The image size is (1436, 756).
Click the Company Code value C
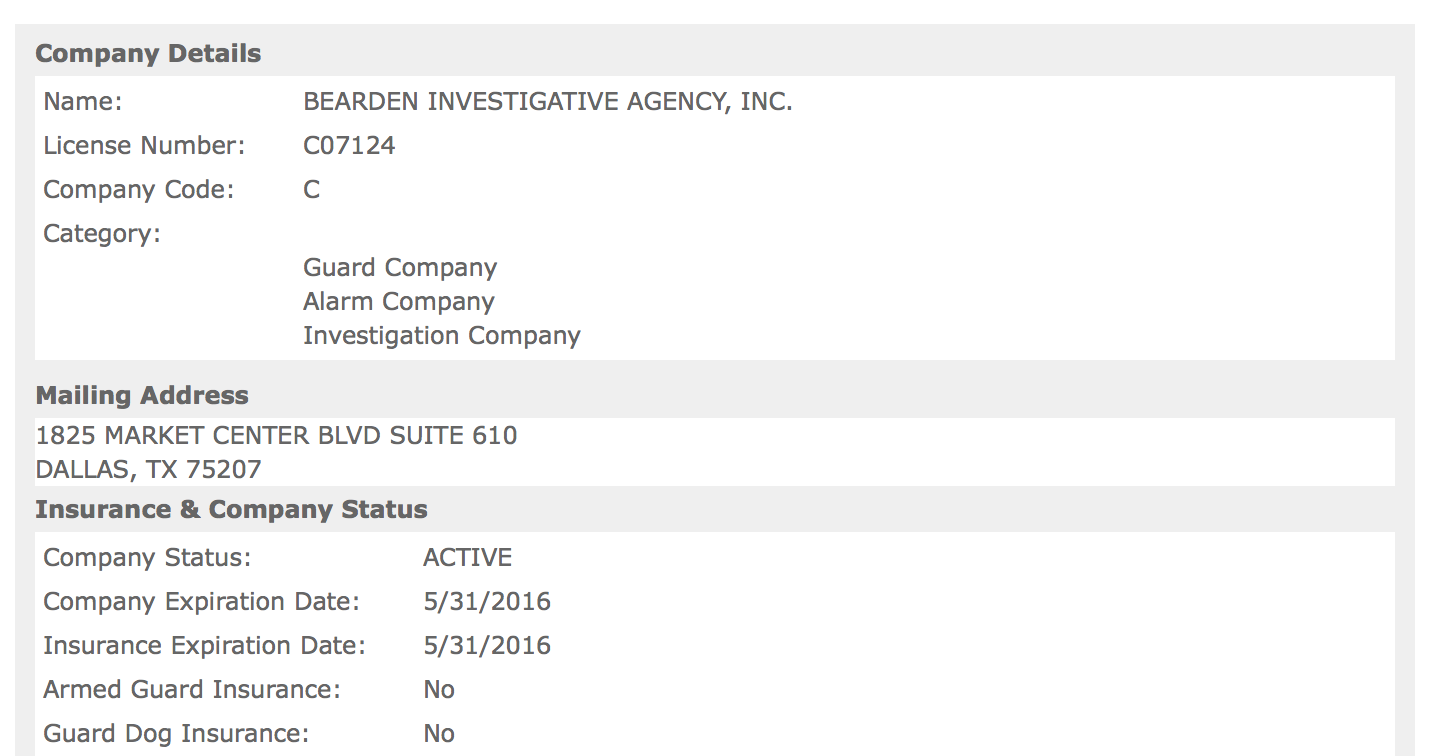(x=312, y=190)
